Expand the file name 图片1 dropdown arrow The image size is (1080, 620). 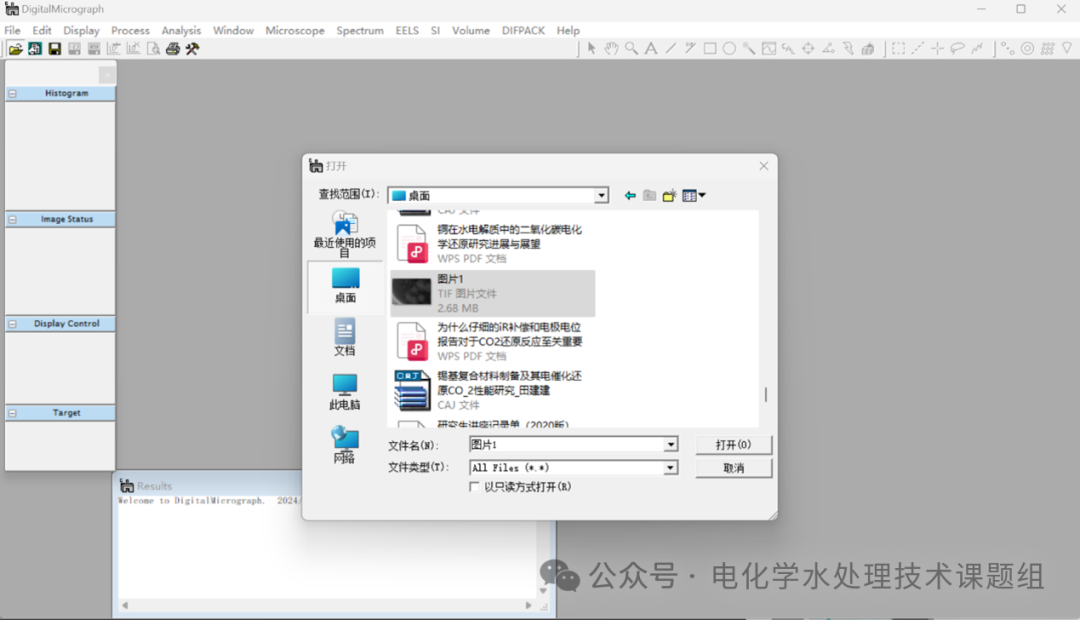670,445
